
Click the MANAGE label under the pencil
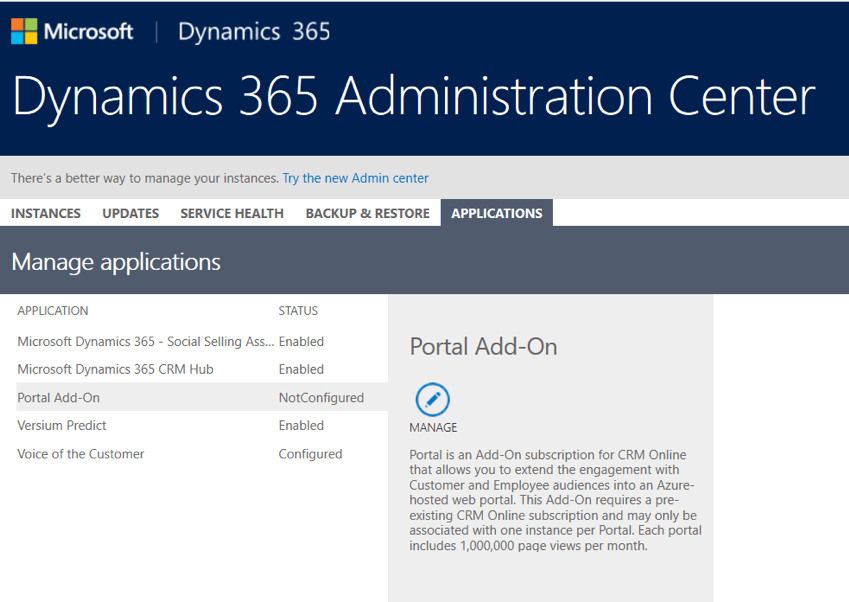tap(433, 428)
